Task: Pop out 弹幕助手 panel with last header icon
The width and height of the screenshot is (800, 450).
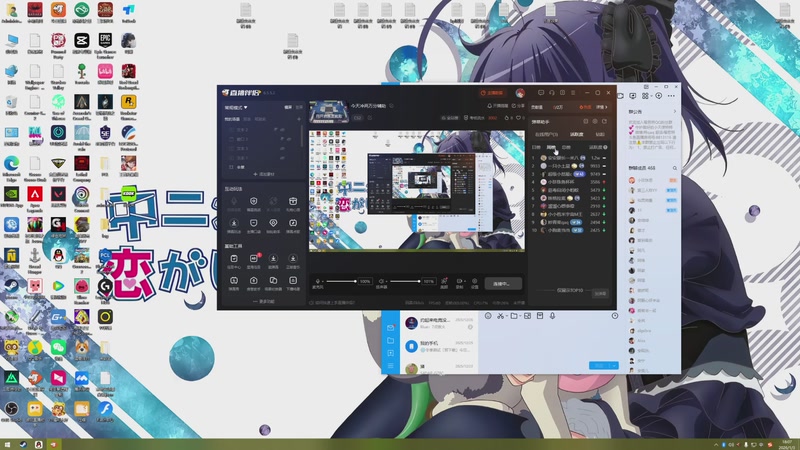Action: [x=605, y=121]
